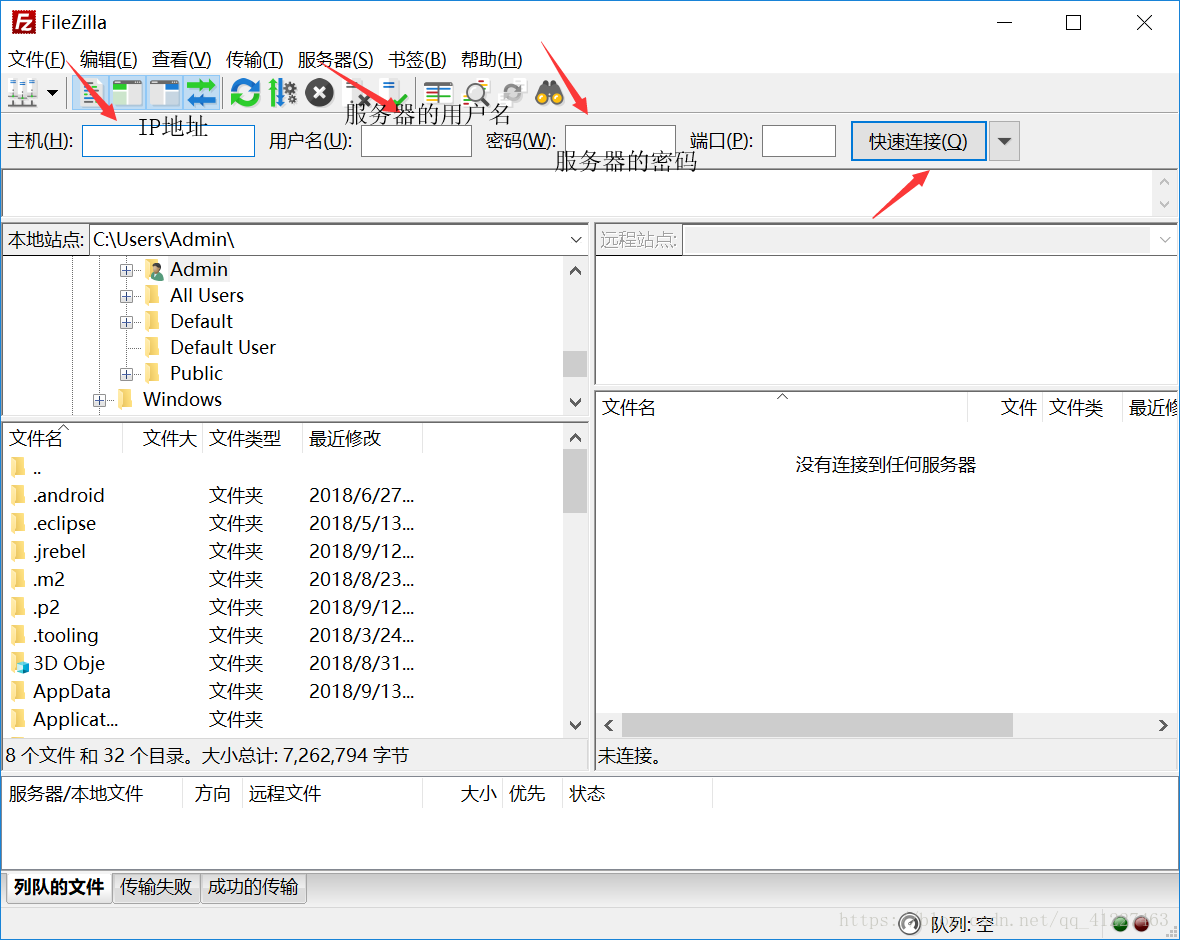Viewport: 1180px width, 940px height.
Task: Toggle processing of the transfer queue
Action: [x=282, y=93]
